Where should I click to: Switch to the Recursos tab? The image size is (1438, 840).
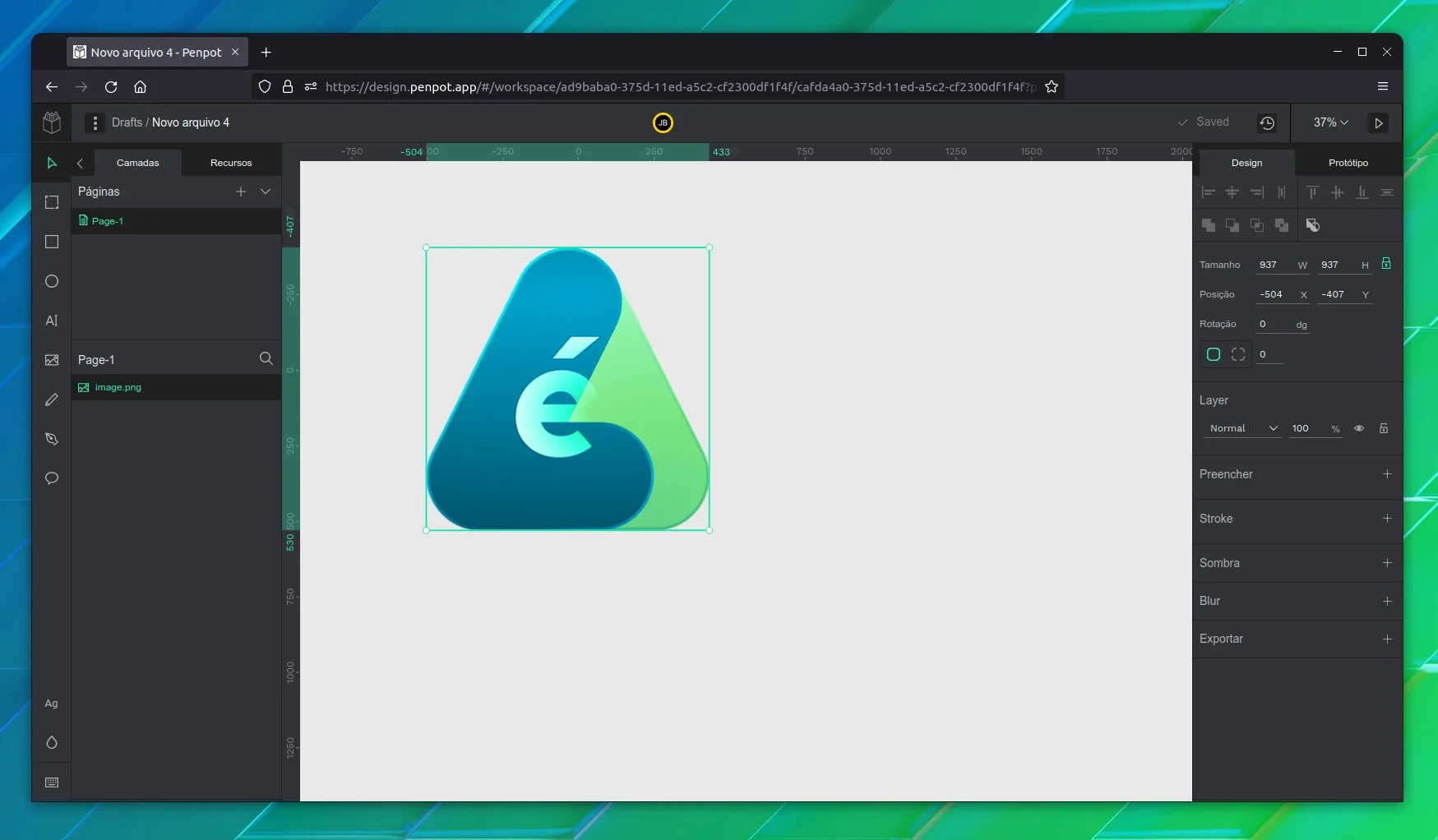click(x=231, y=163)
